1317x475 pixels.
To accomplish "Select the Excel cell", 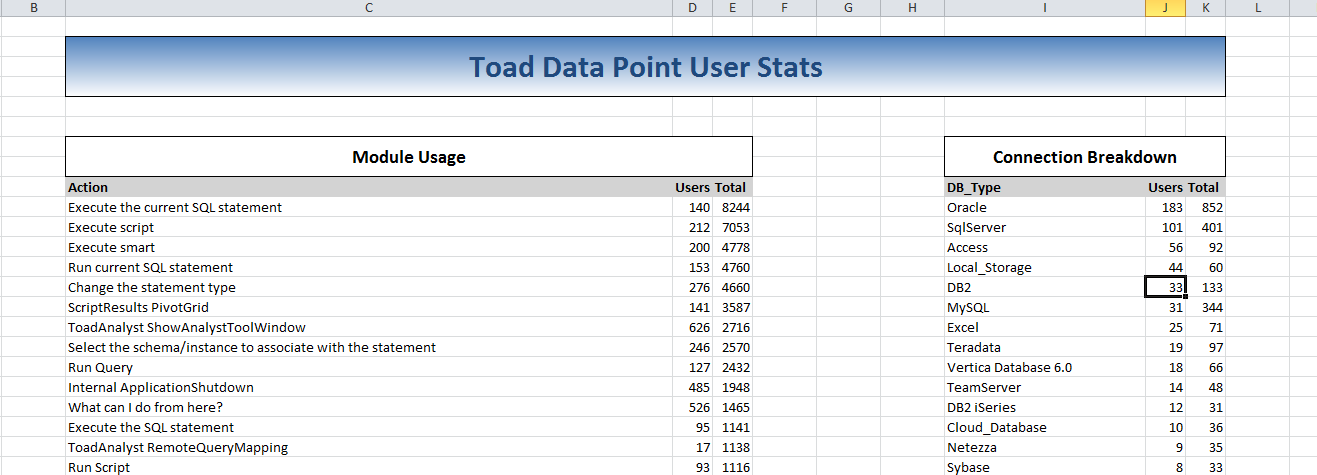I will tap(1044, 327).
